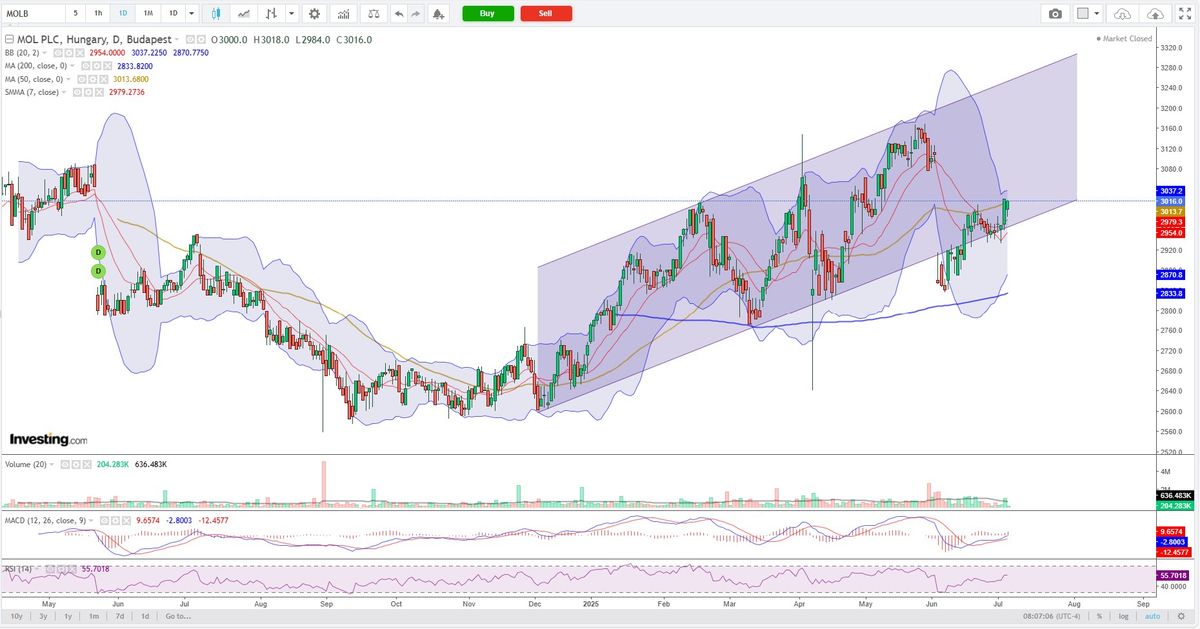The height and width of the screenshot is (629, 1200).
Task: Remove the MA (200, close, 0) indicator
Action: point(108,65)
